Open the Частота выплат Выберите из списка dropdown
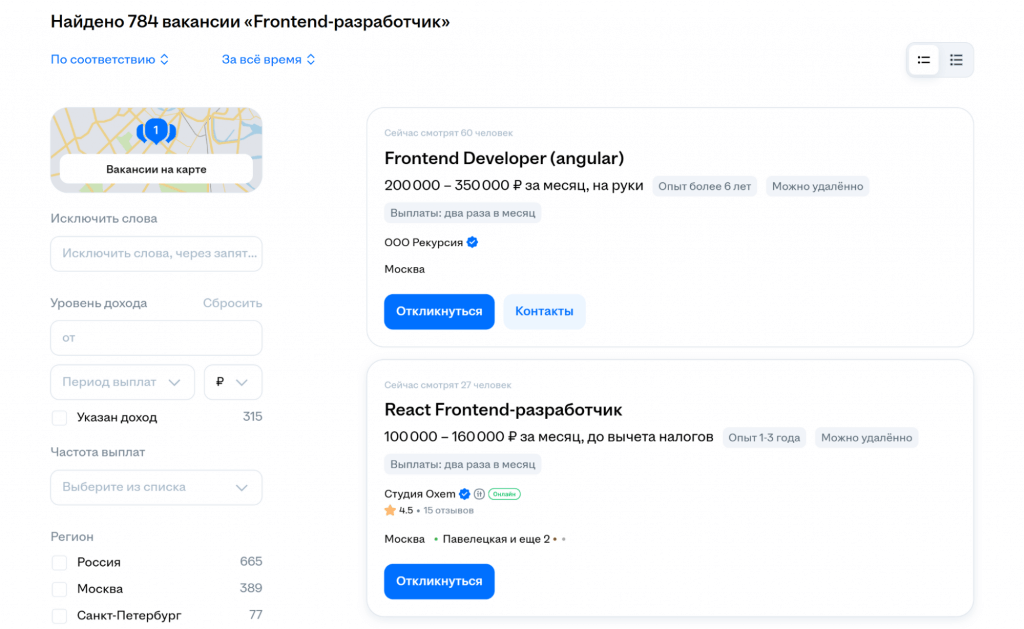 [x=156, y=487]
